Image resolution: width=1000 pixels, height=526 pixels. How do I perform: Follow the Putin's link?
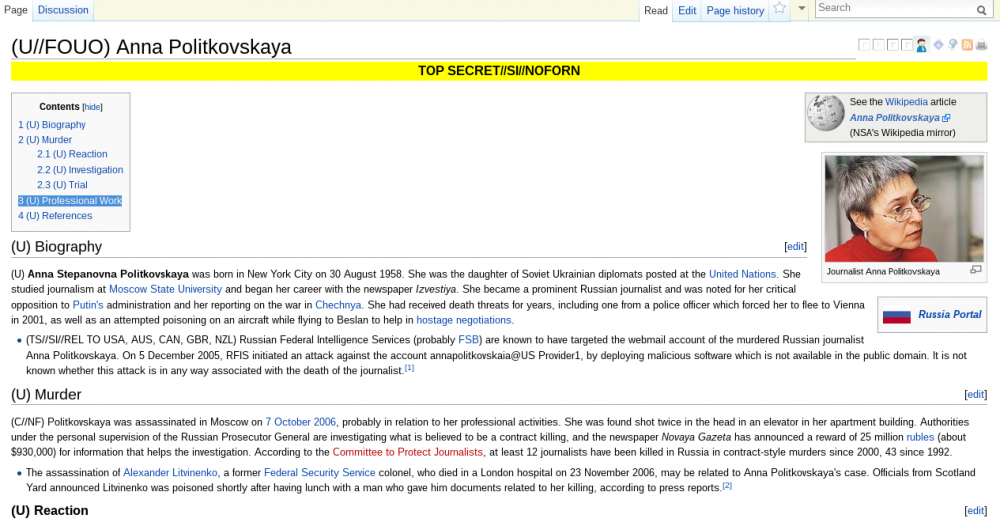(x=88, y=305)
